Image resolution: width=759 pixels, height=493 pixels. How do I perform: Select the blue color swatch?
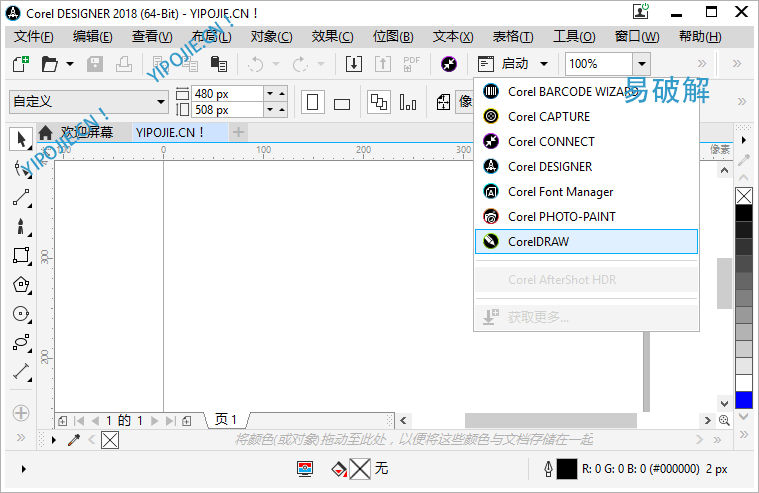(x=744, y=401)
